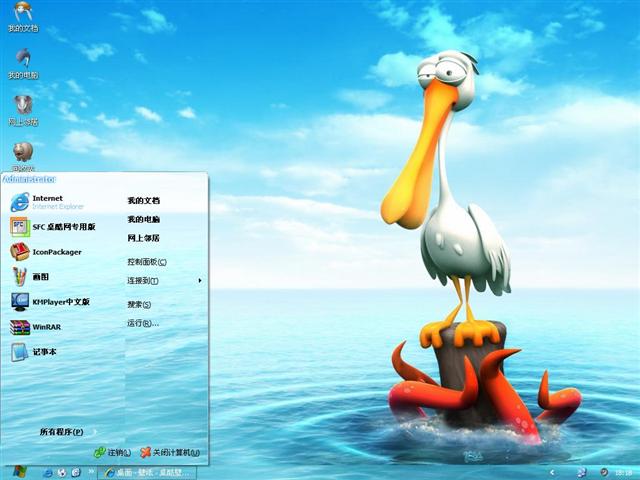Click the taskbar clock
The image size is (640, 480).
(624, 473)
